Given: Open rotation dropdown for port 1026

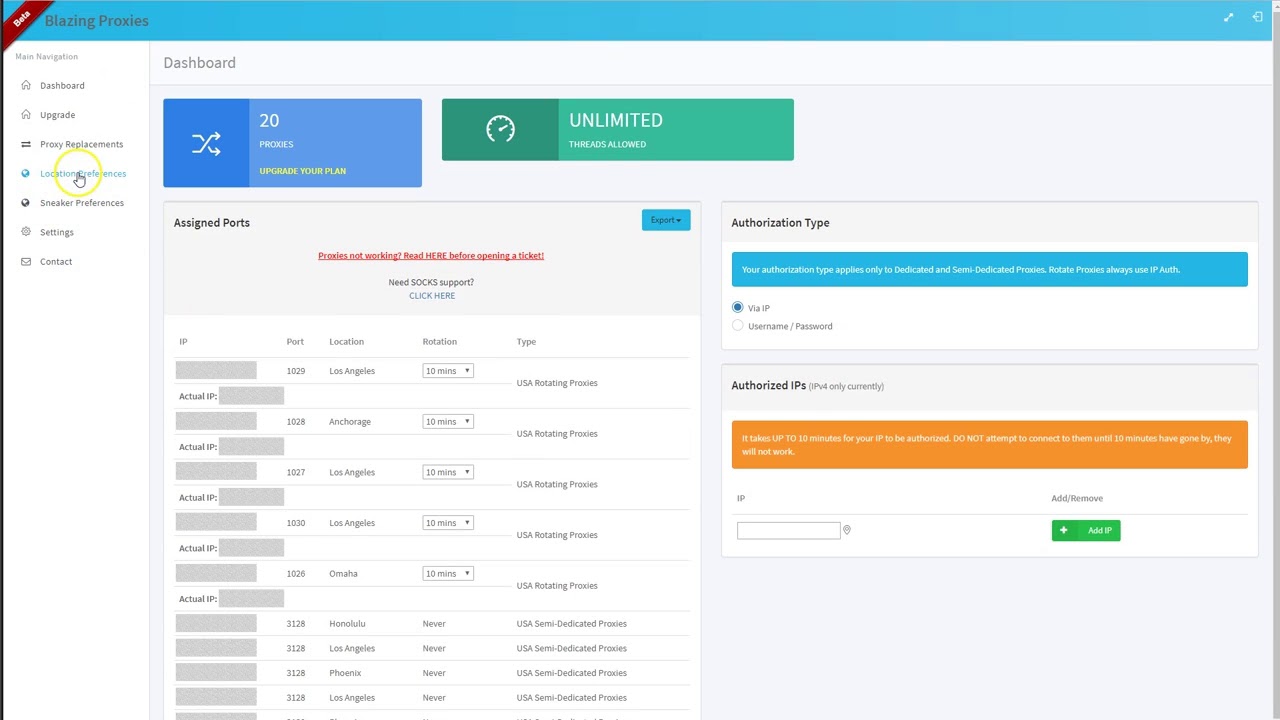Looking at the screenshot, I should 448,573.
